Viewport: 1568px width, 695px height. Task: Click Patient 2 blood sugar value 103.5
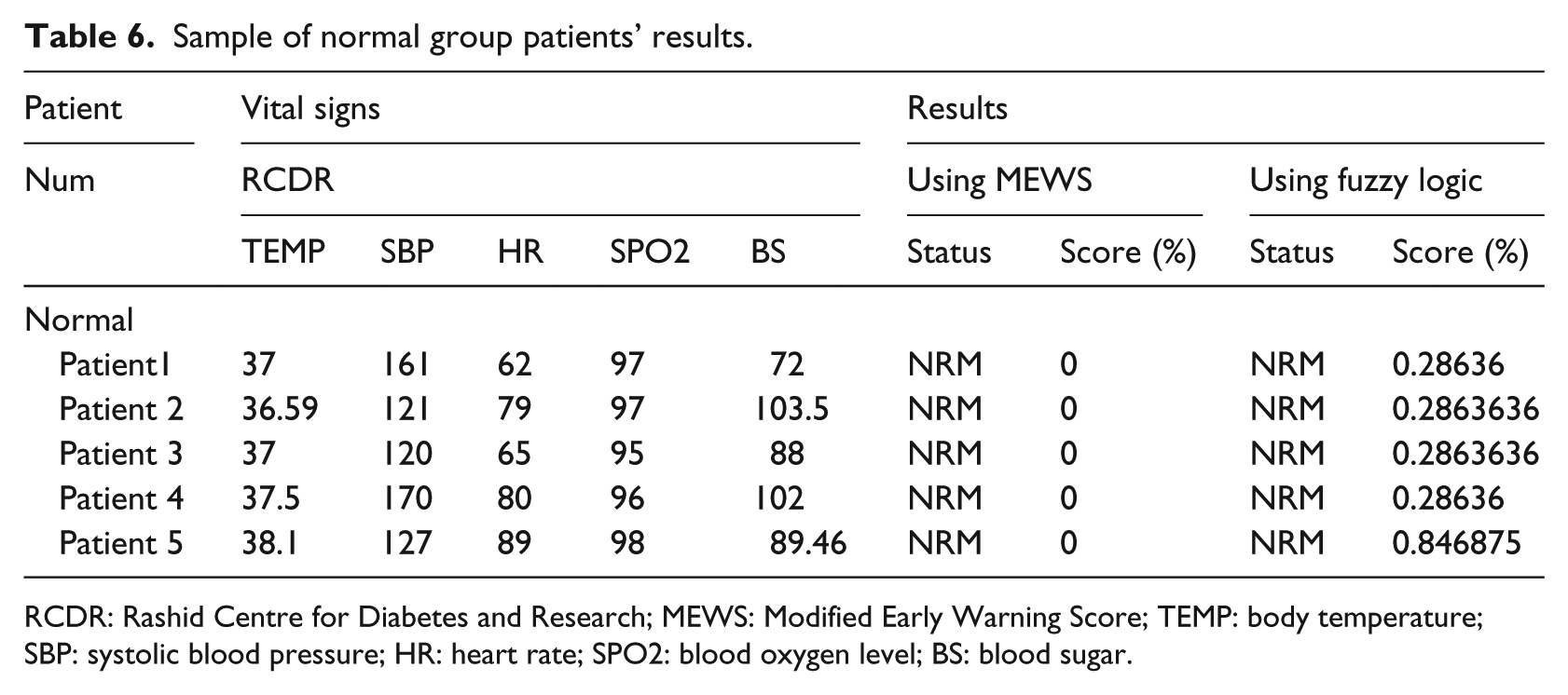click(791, 409)
